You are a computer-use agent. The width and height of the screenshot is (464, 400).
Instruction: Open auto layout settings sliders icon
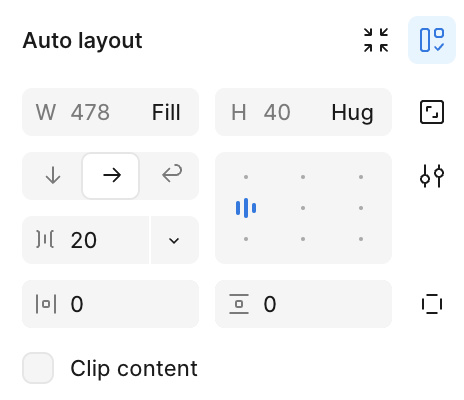pos(432,176)
